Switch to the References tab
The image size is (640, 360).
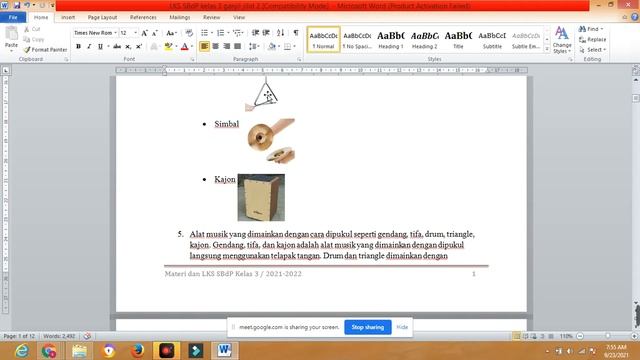(x=143, y=18)
